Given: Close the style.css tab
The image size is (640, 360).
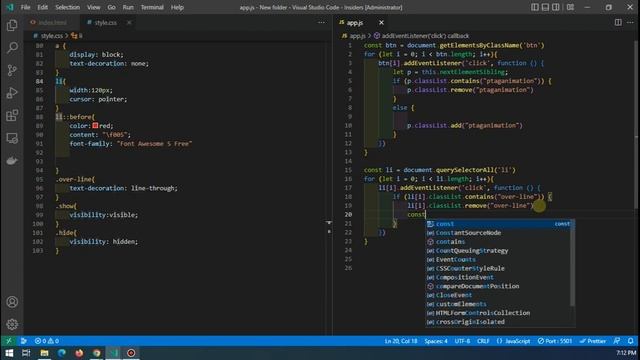Looking at the screenshot, I should pos(129,22).
